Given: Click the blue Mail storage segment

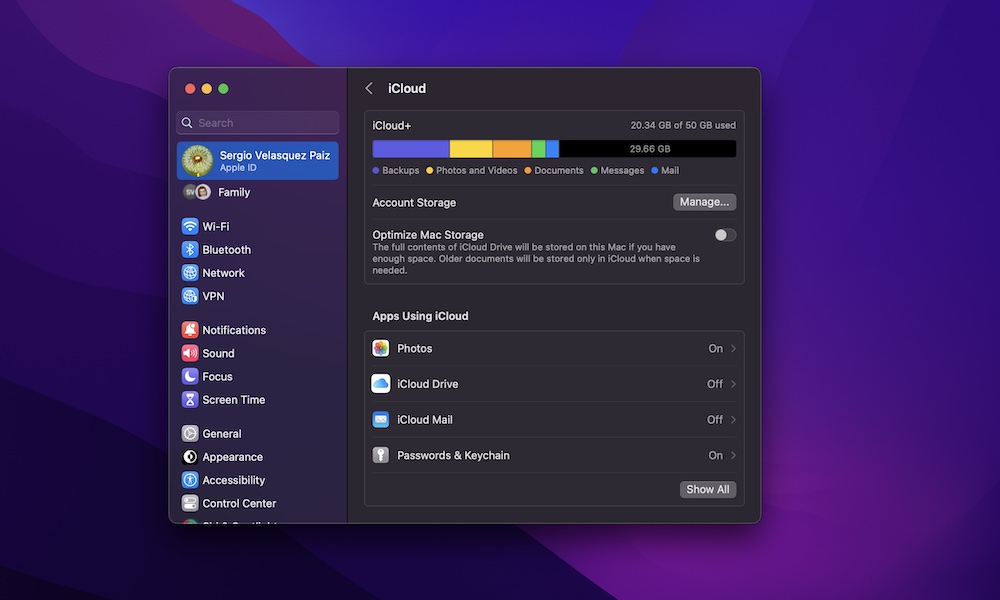Looking at the screenshot, I should click(x=552, y=149).
